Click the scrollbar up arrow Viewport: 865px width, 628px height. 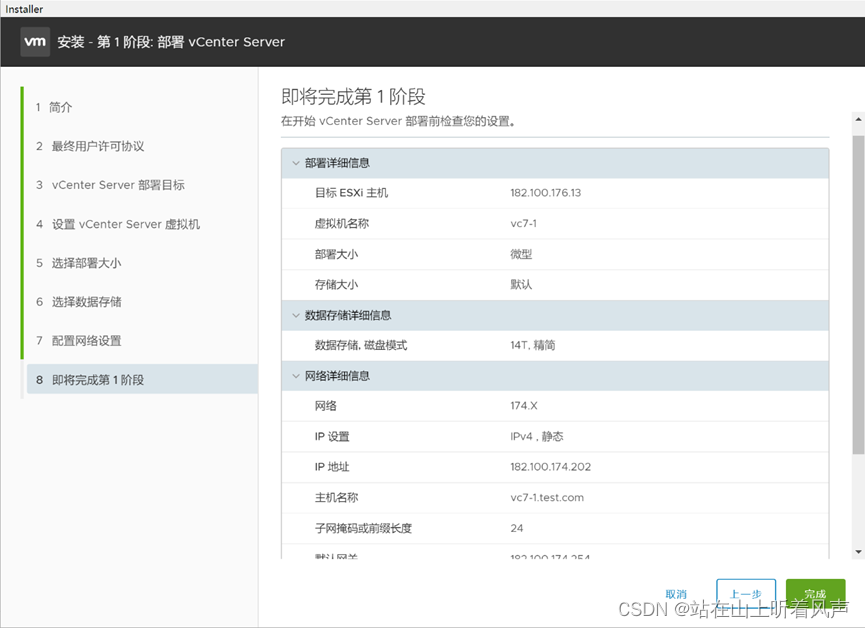[x=858, y=119]
